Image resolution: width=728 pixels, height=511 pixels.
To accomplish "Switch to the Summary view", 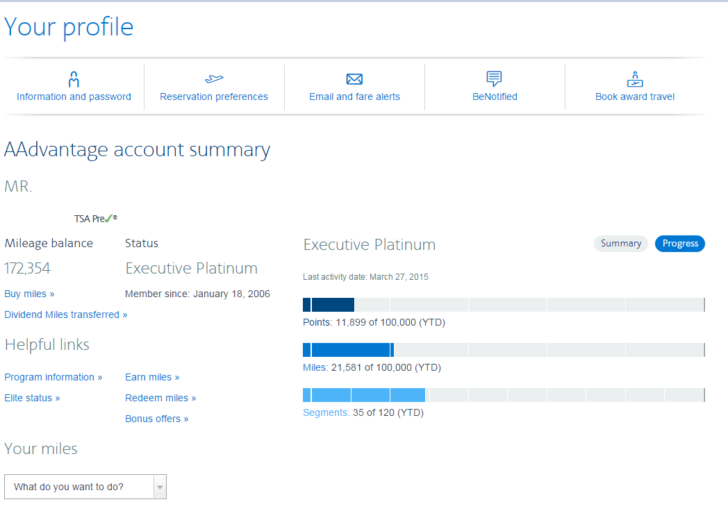I will point(621,244).
